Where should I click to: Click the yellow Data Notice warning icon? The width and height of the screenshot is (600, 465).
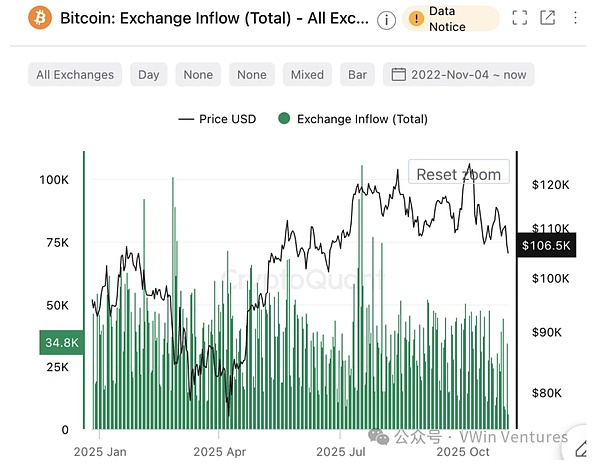[x=416, y=19]
